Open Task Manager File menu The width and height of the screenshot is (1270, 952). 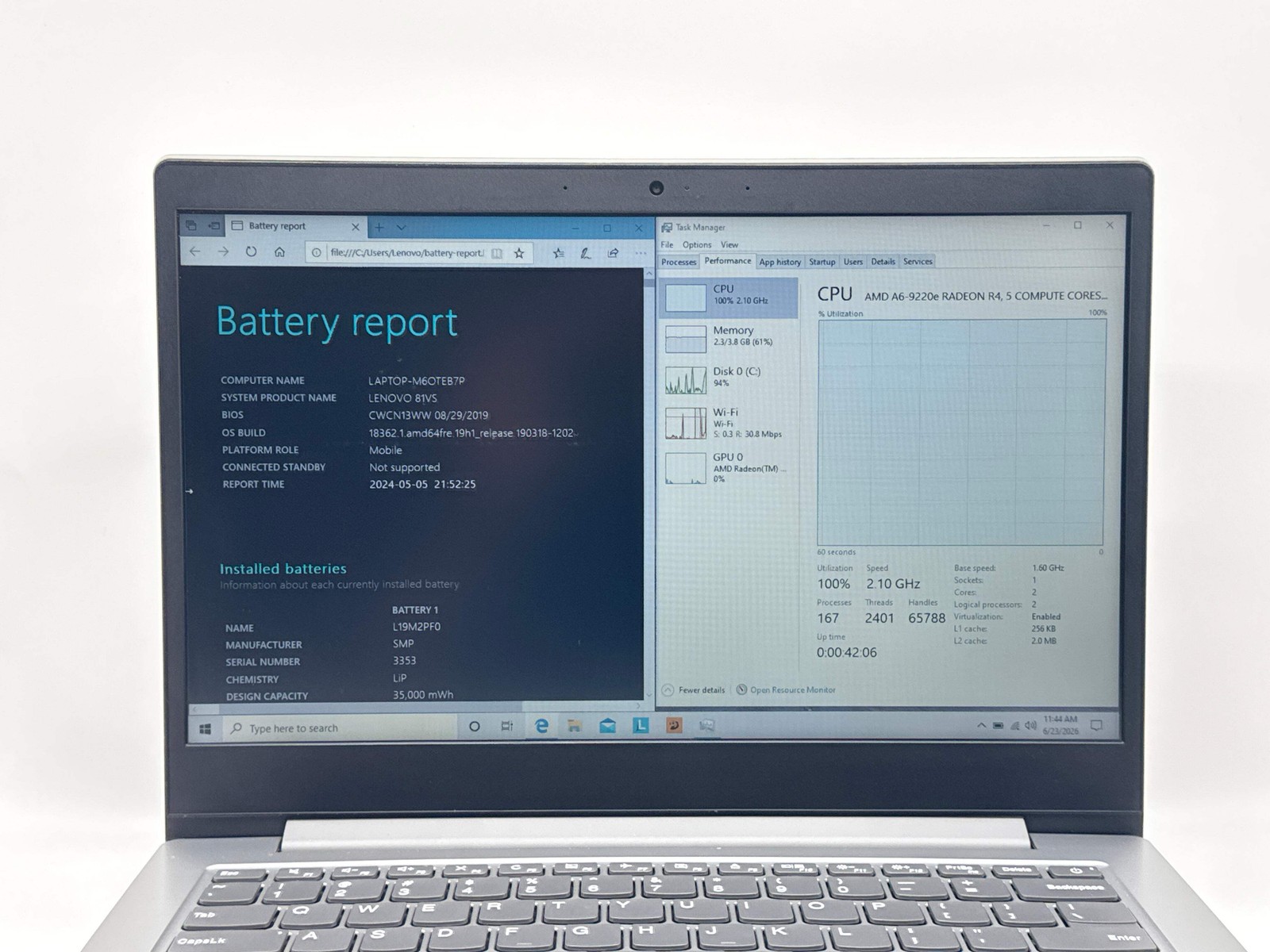pos(667,244)
